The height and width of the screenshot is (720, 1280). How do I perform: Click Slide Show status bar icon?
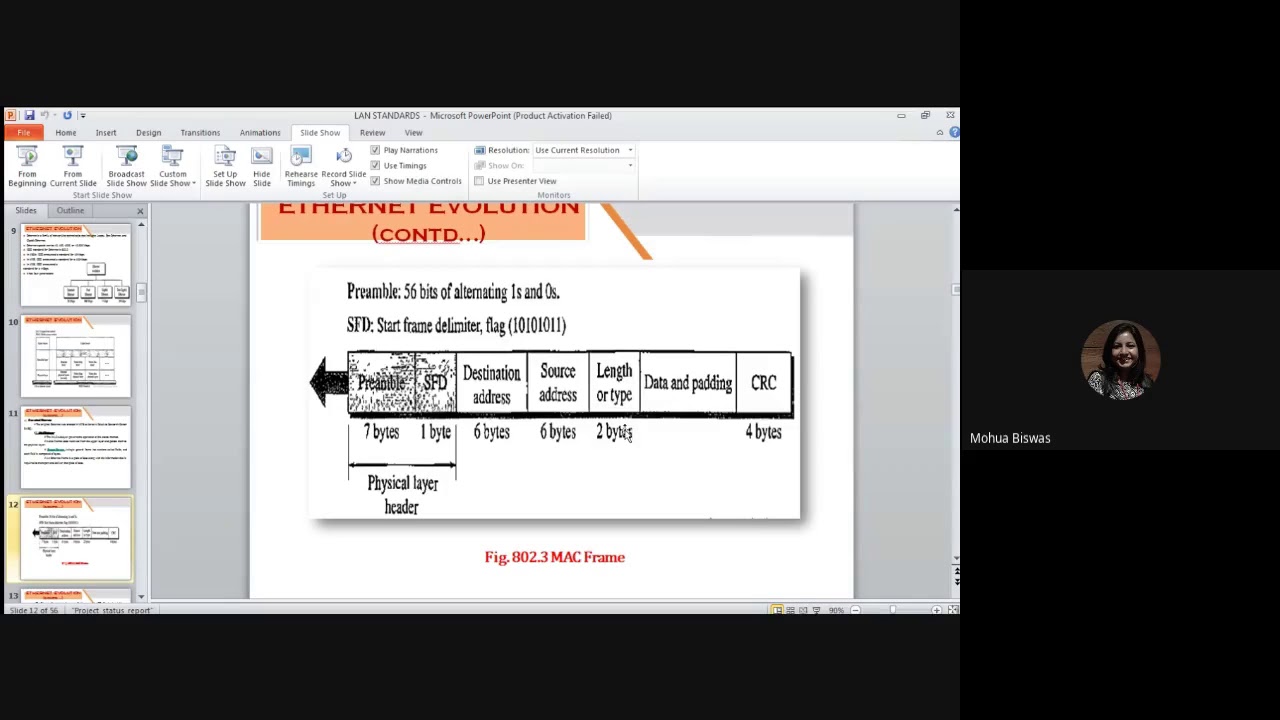816,610
